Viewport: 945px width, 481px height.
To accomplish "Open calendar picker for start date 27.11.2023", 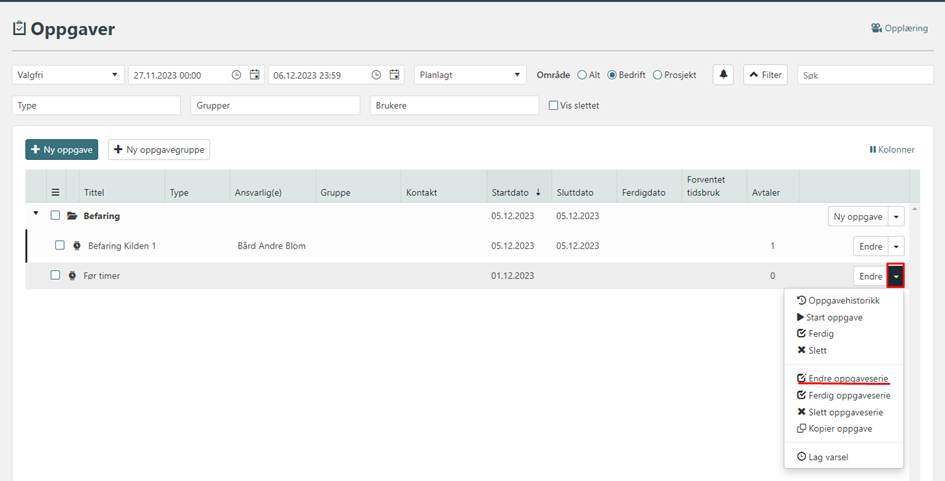I will click(x=255, y=75).
